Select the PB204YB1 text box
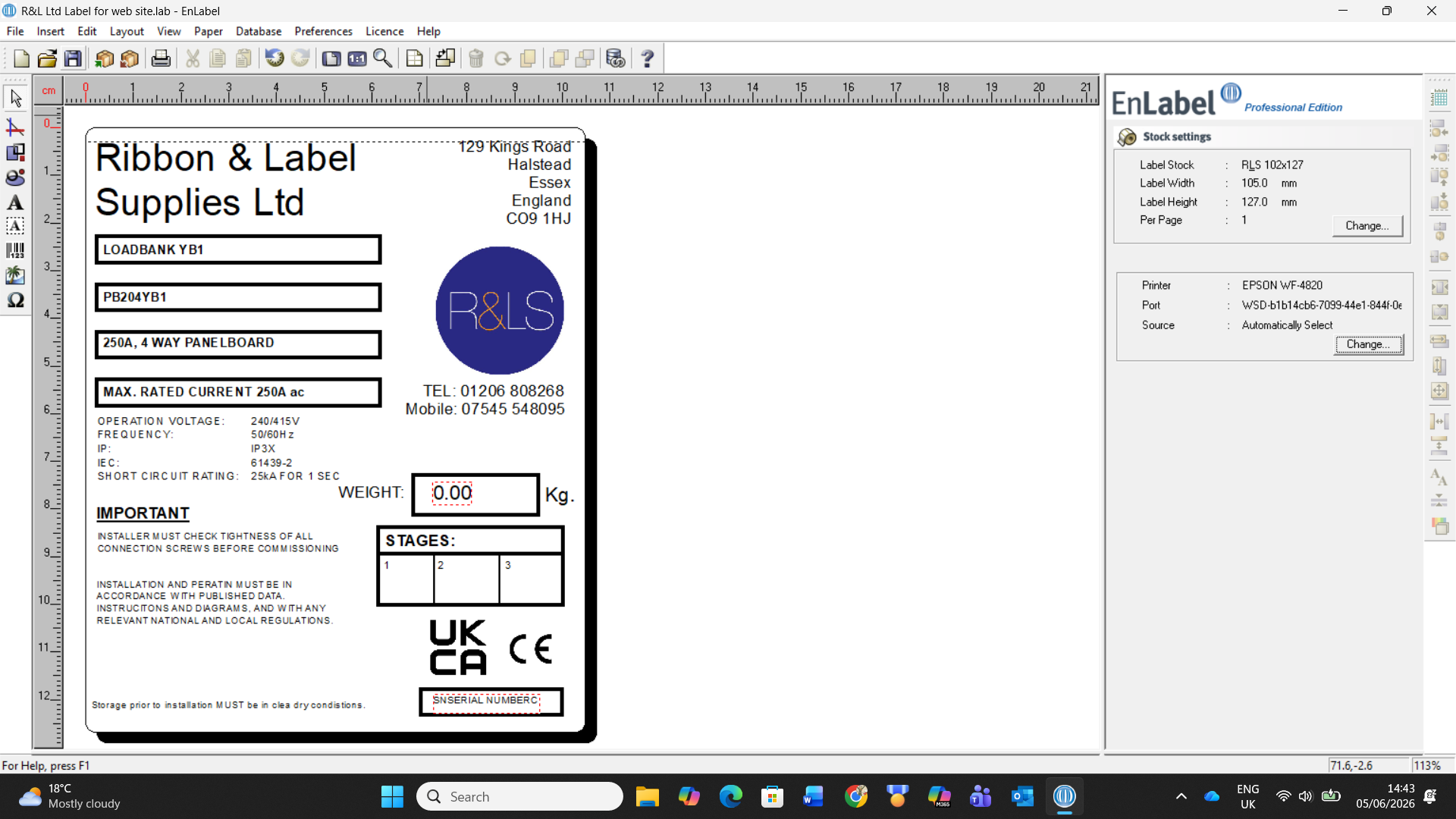This screenshot has width=1456, height=819. point(238,297)
